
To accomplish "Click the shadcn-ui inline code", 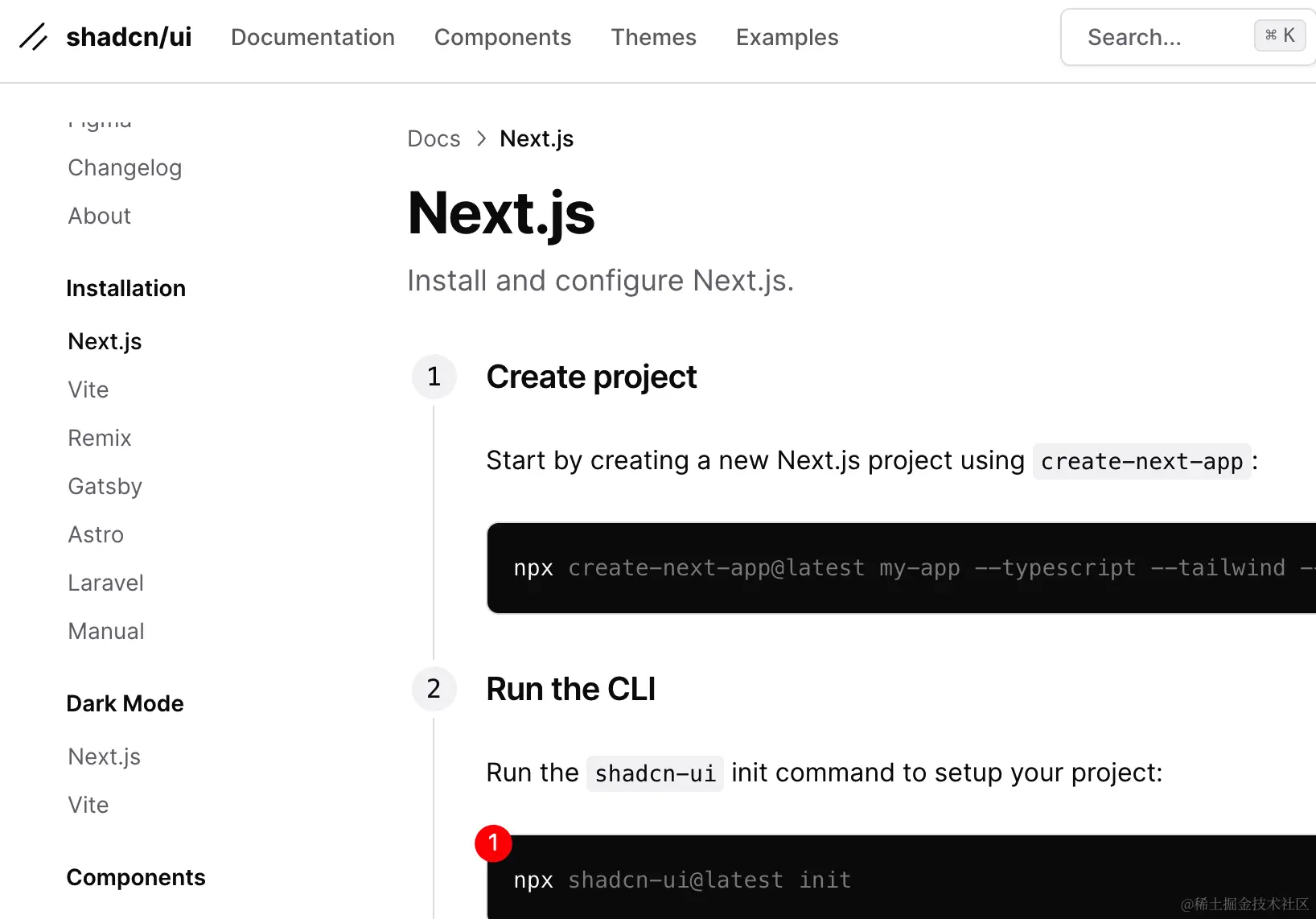I will (x=655, y=773).
